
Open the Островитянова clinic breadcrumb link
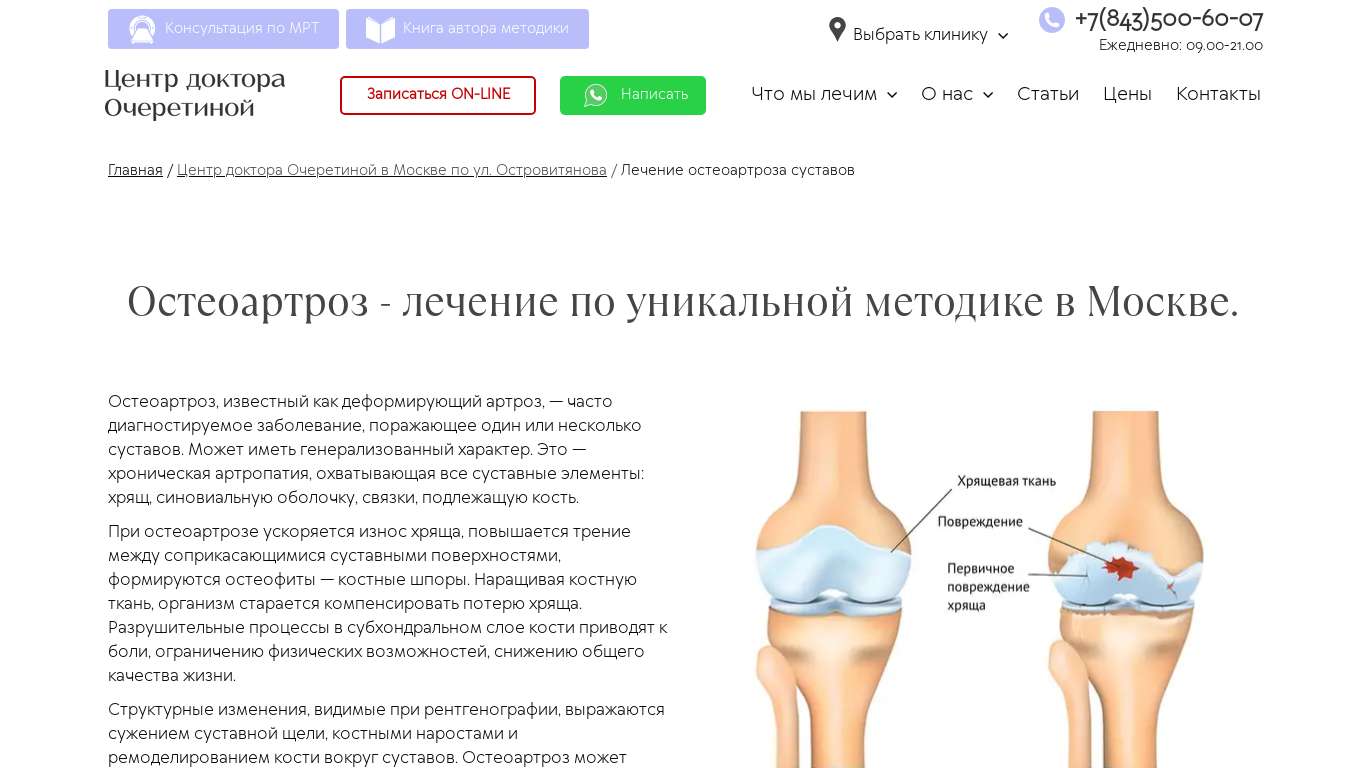pos(392,171)
